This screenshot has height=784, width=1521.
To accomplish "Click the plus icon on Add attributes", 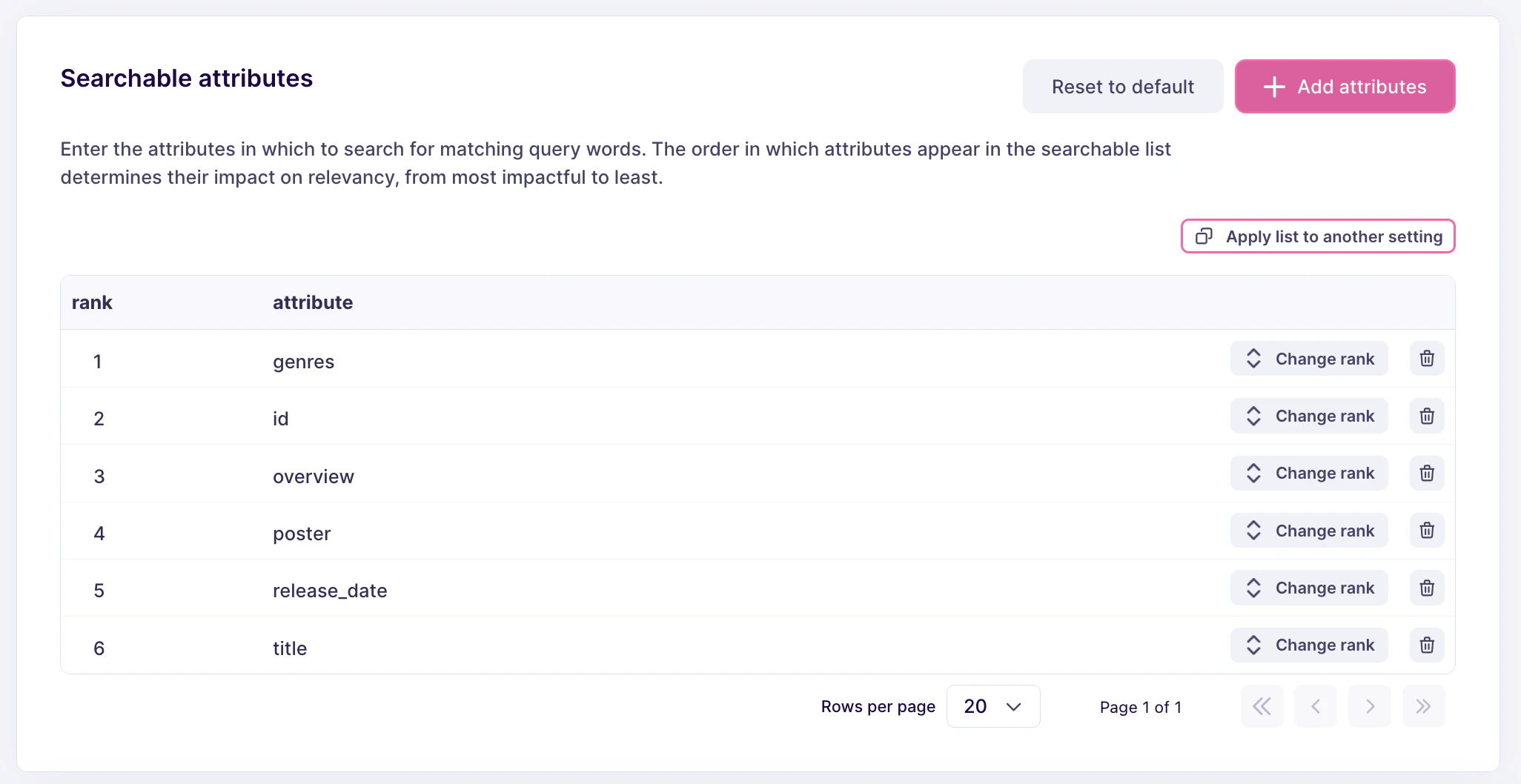I will [1273, 87].
